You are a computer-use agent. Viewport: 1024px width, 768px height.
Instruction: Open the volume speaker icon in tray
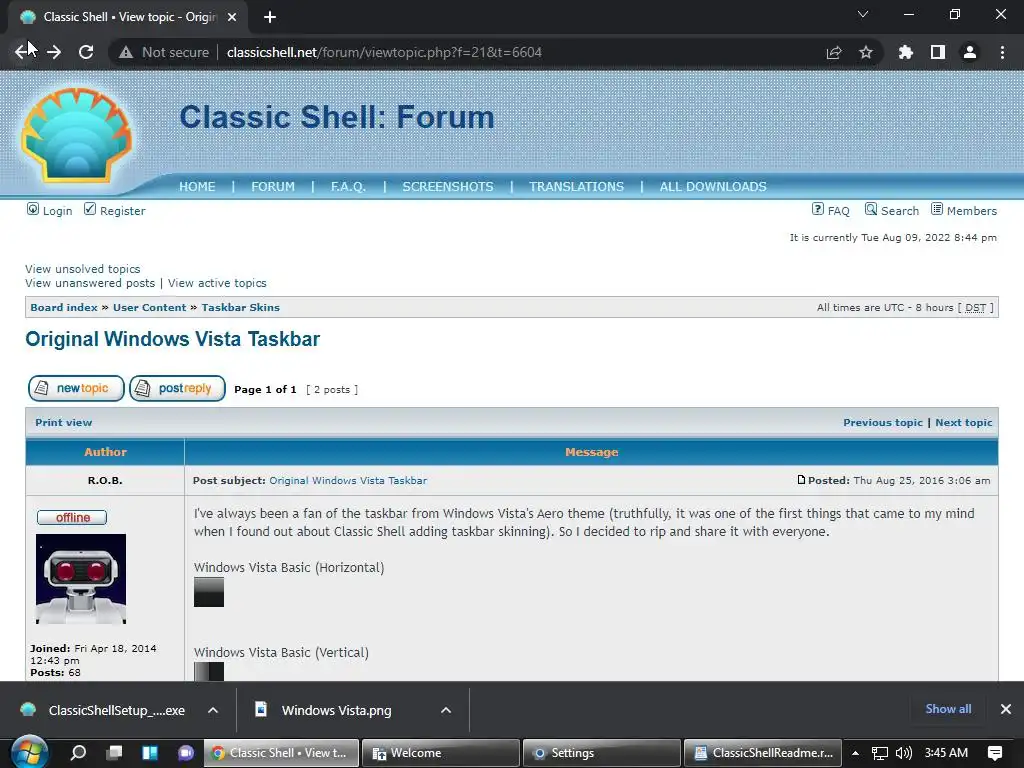click(x=904, y=753)
